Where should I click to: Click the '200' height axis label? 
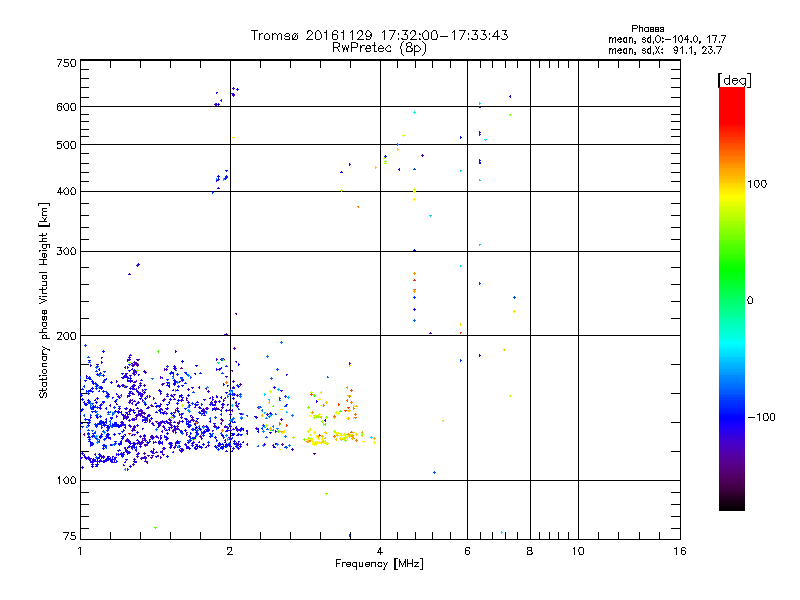tap(66, 336)
